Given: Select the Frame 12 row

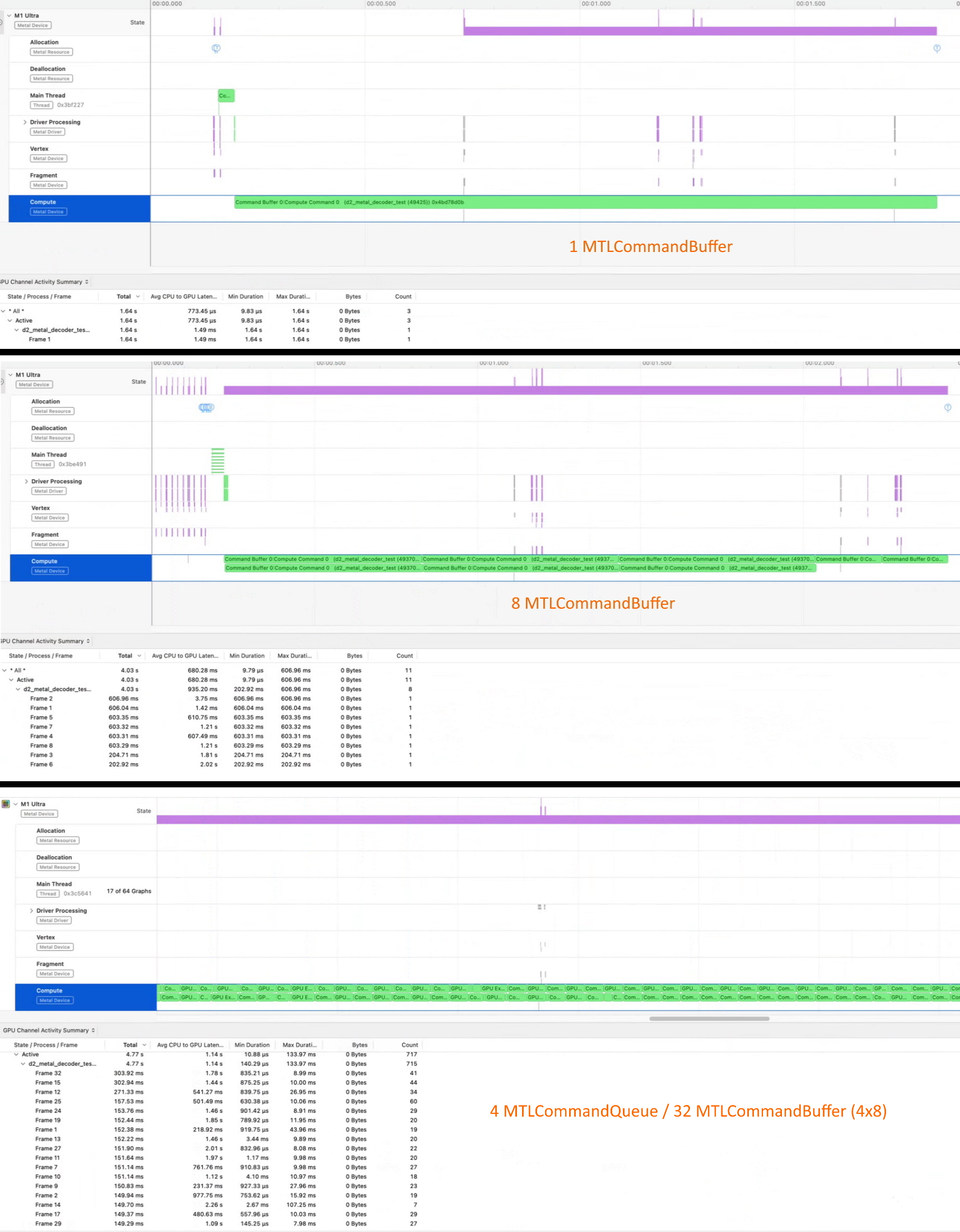Looking at the screenshot, I should pos(212,1092).
